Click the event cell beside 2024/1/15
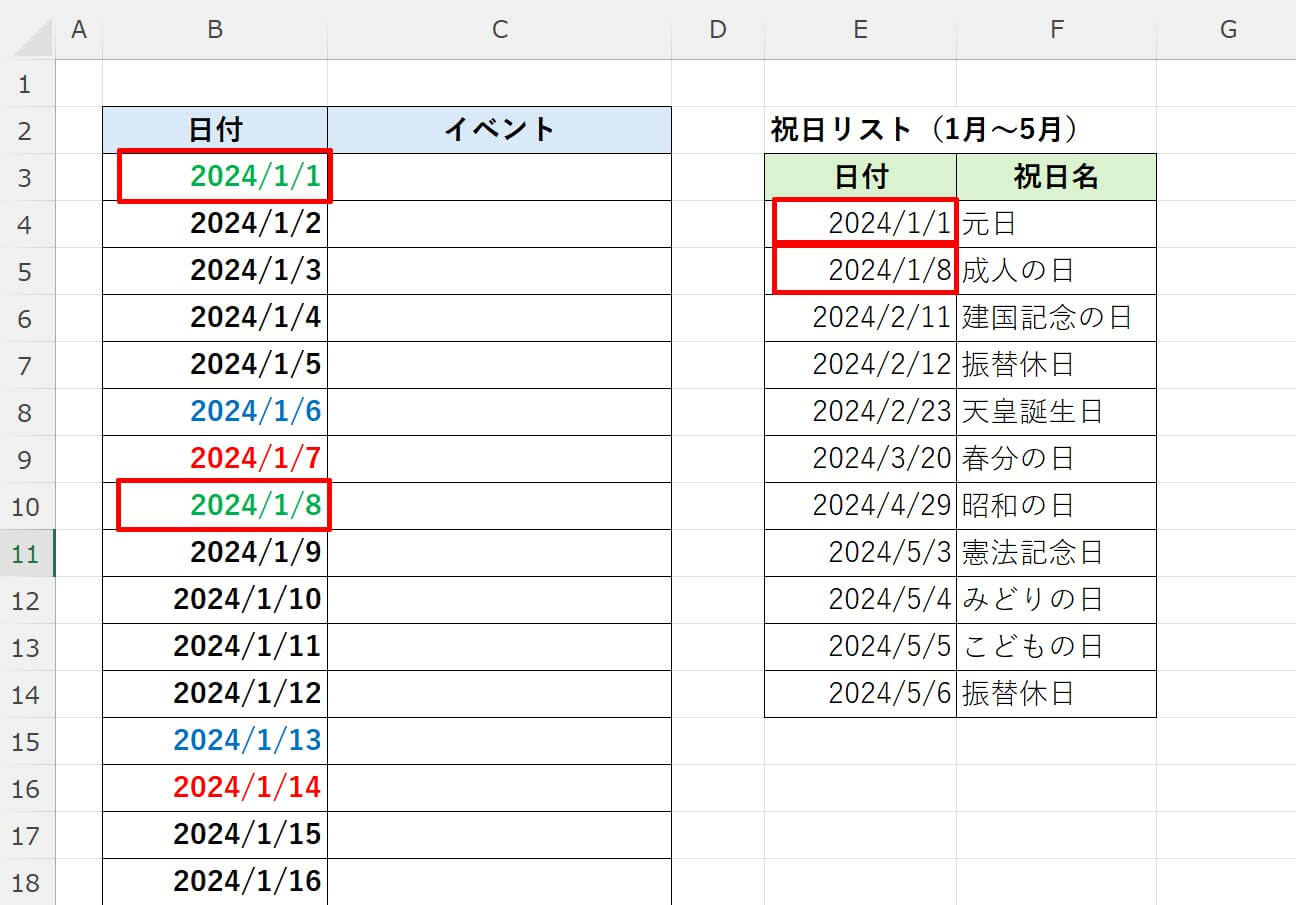This screenshot has width=1296, height=905. click(x=500, y=835)
